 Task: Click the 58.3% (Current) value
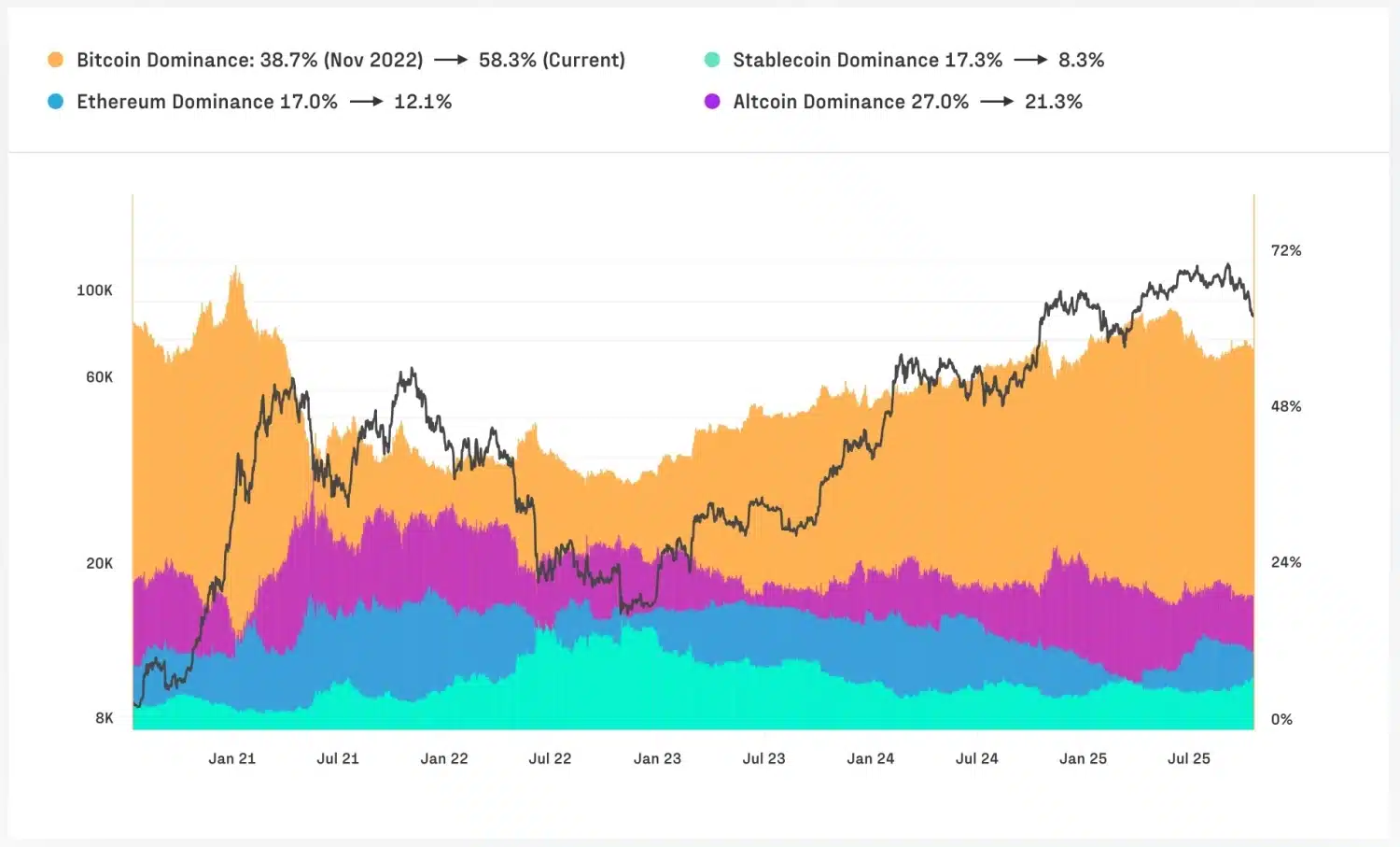tap(552, 60)
